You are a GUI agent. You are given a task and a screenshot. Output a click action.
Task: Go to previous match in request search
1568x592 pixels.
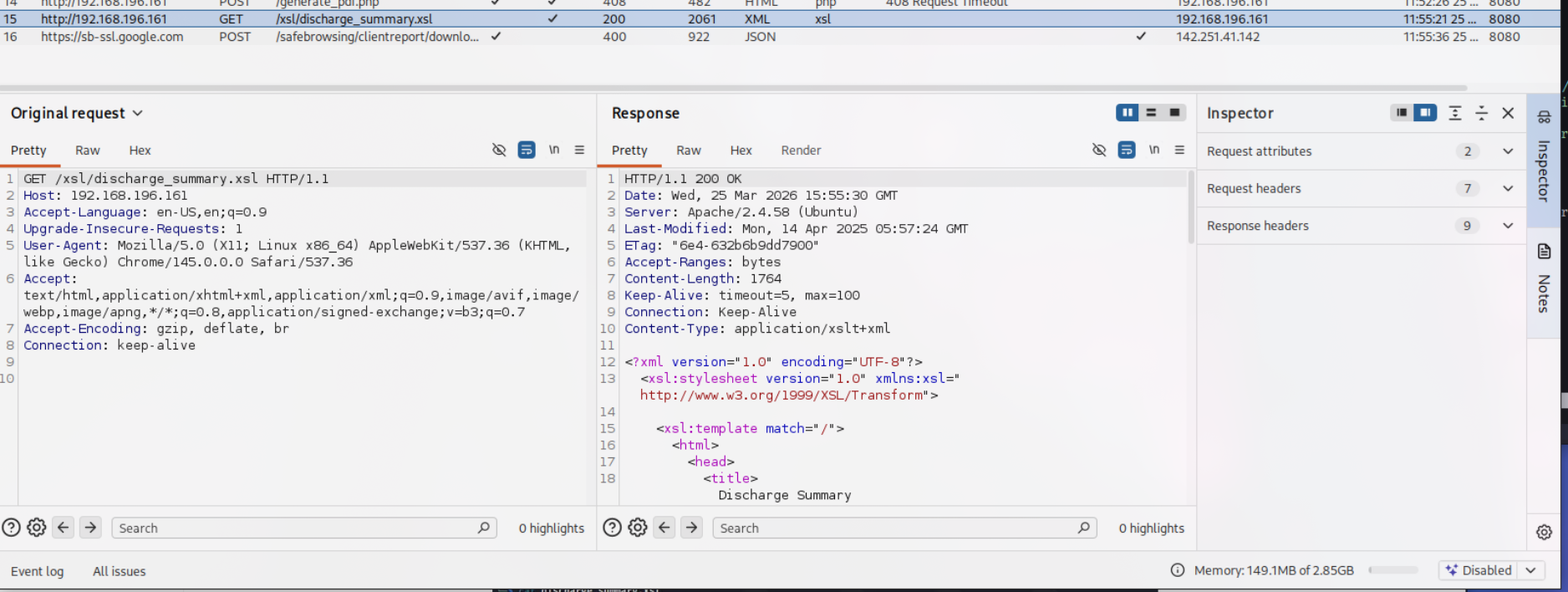[63, 528]
